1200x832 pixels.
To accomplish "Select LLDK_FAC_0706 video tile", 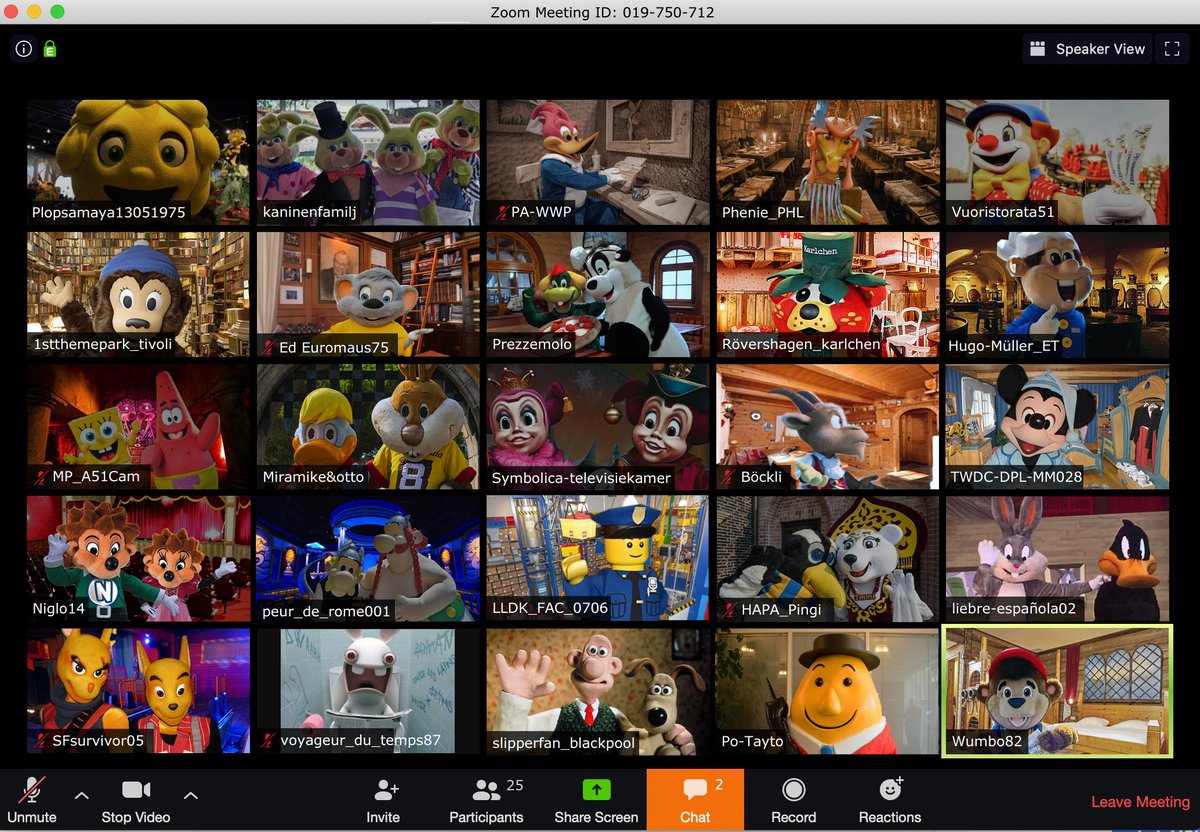I will (x=598, y=558).
